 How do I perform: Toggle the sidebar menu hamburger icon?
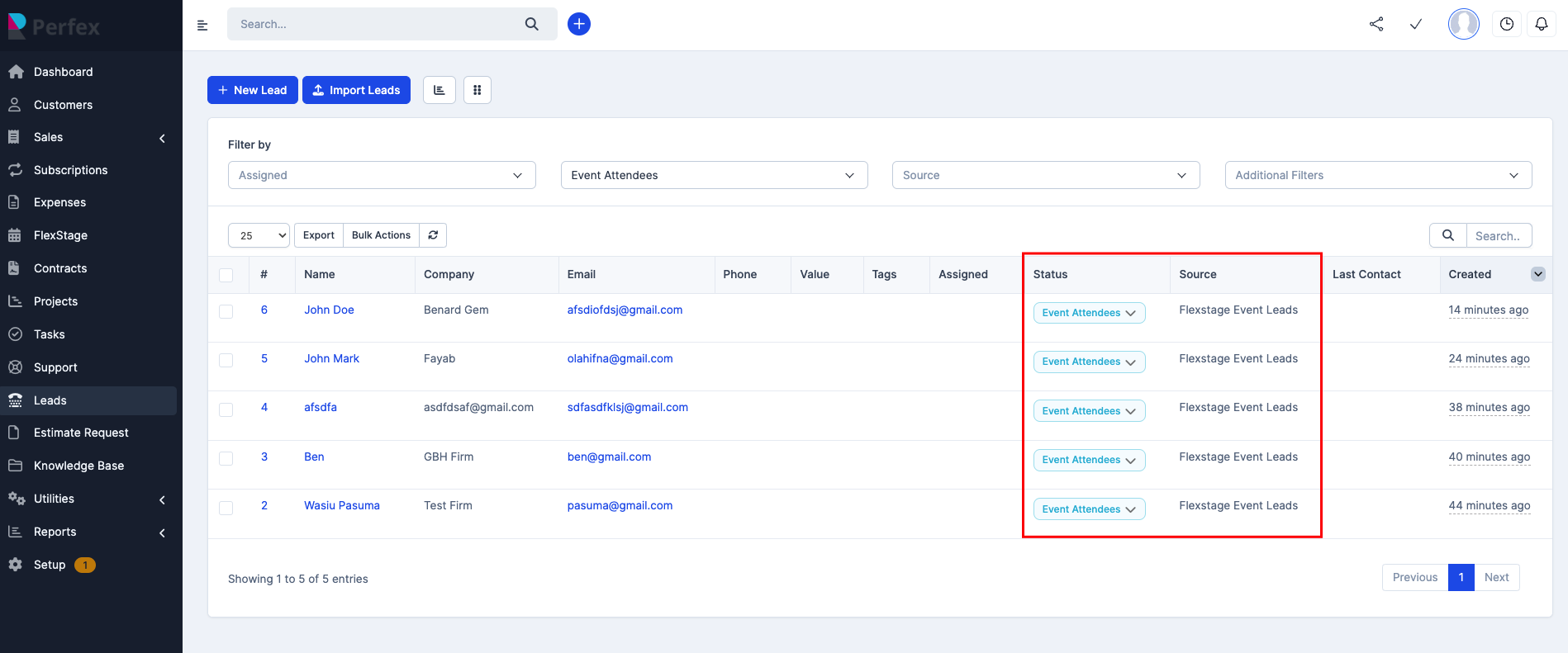(202, 26)
